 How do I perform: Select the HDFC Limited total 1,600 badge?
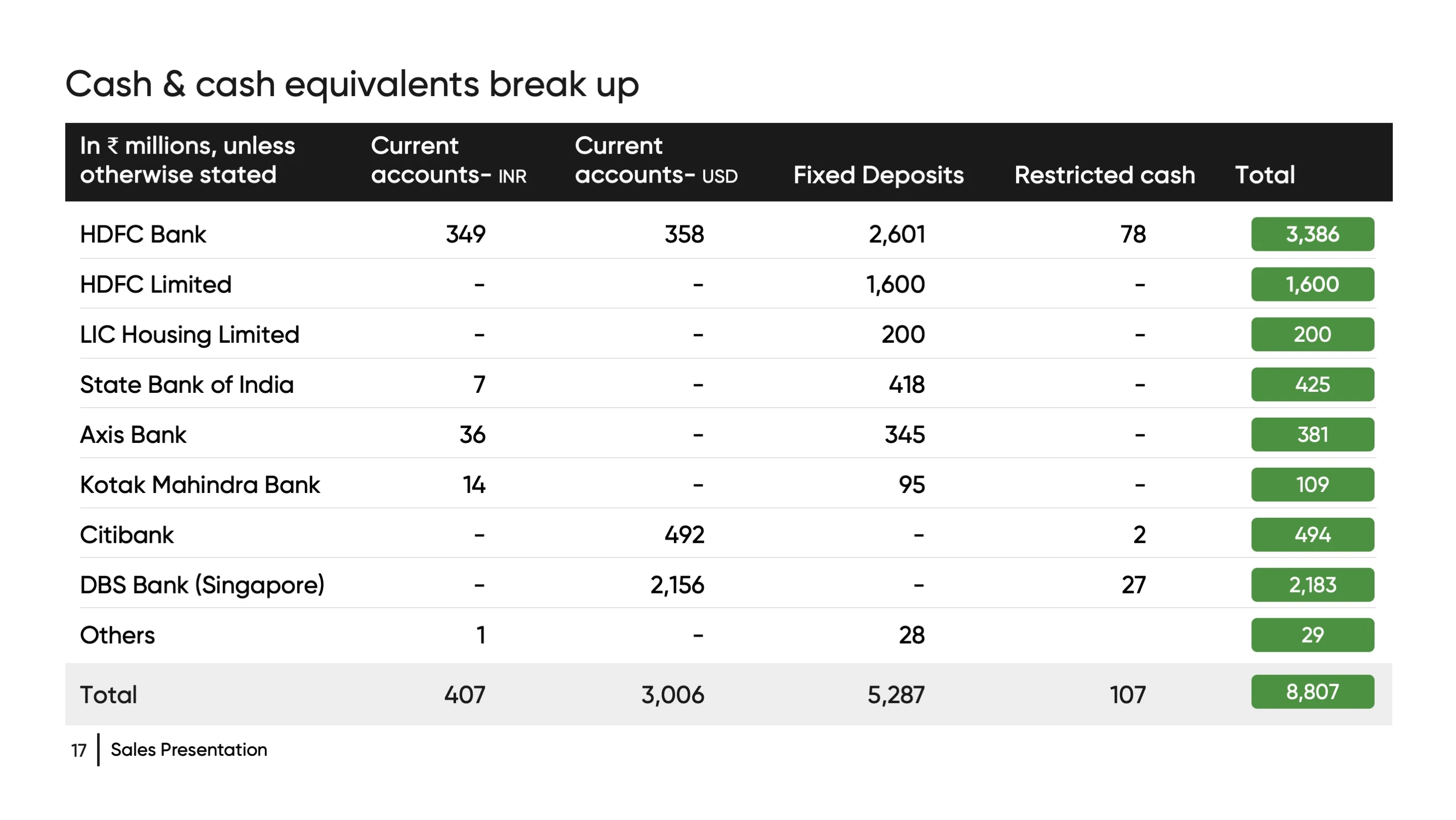(1312, 284)
